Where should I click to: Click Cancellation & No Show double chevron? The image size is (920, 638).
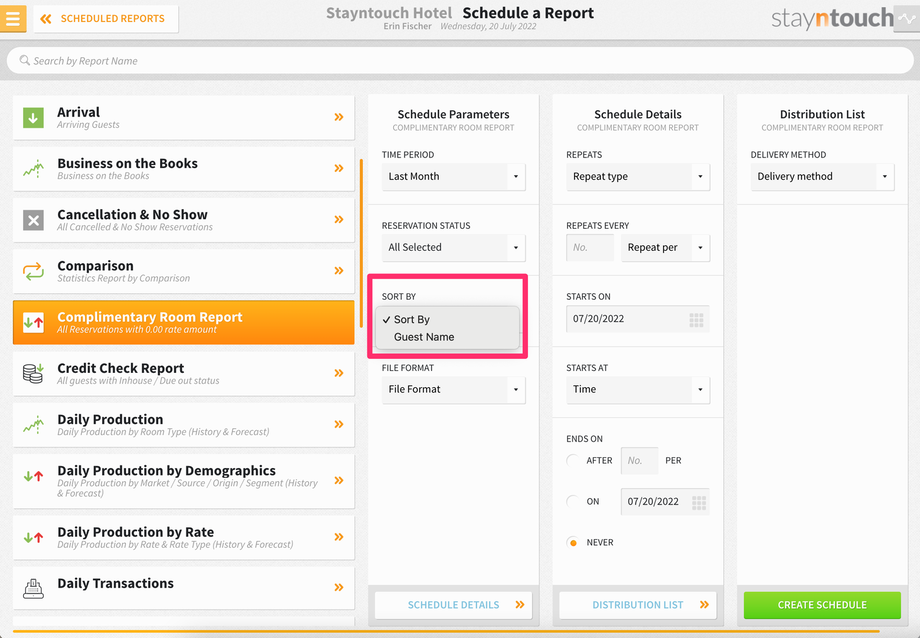click(x=339, y=219)
